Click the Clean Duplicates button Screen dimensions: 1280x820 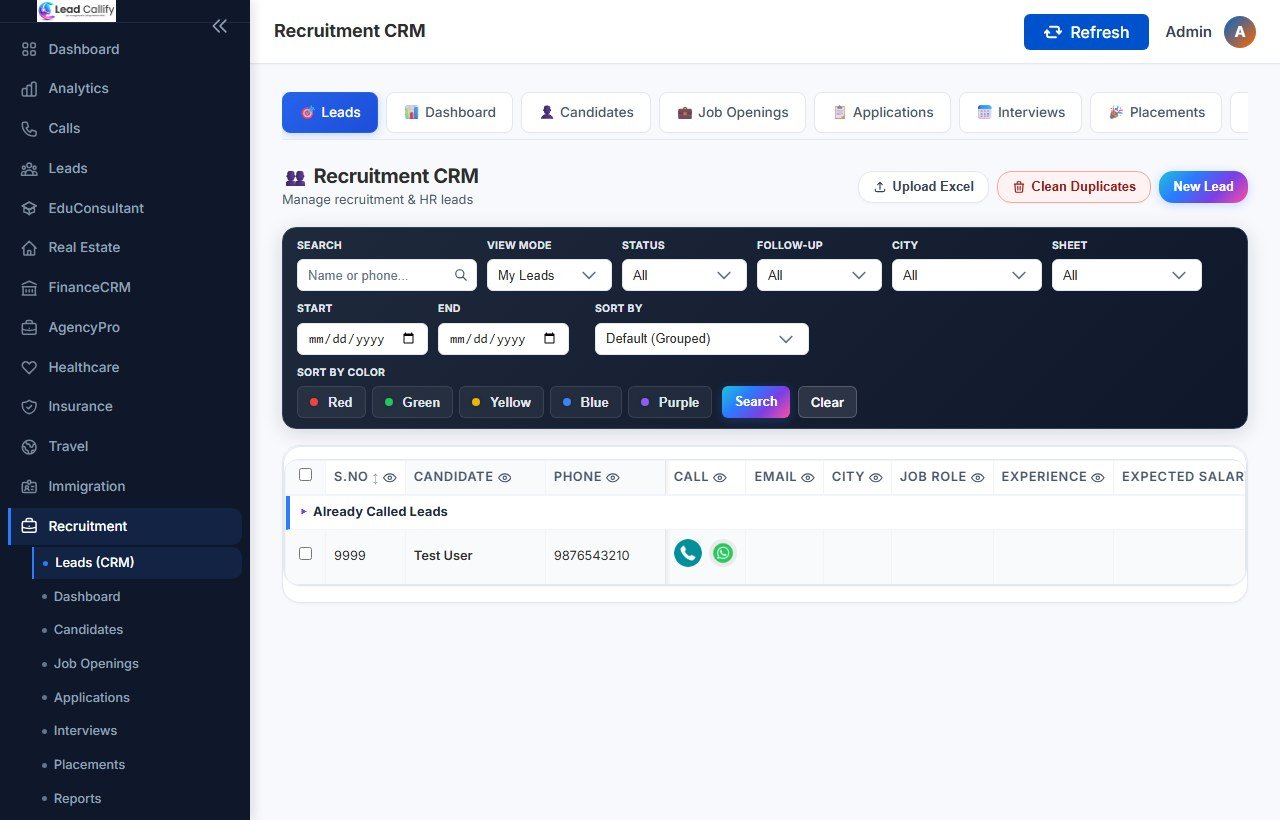coord(1074,187)
